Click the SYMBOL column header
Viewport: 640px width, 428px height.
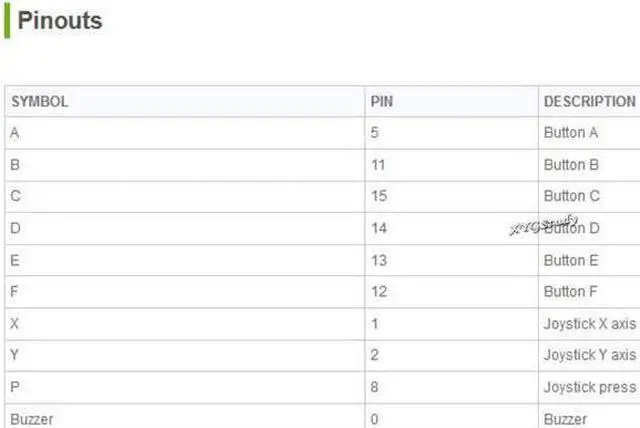(40, 101)
